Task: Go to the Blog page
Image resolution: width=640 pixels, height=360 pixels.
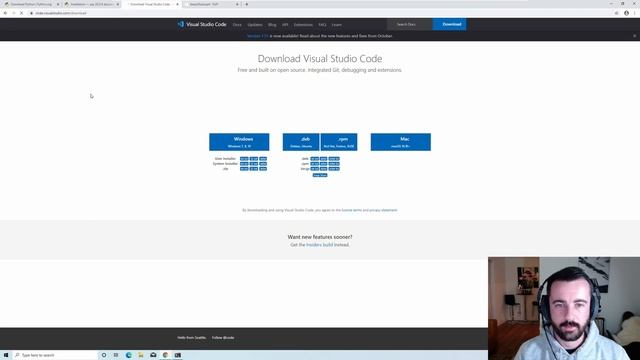Action: click(x=272, y=25)
